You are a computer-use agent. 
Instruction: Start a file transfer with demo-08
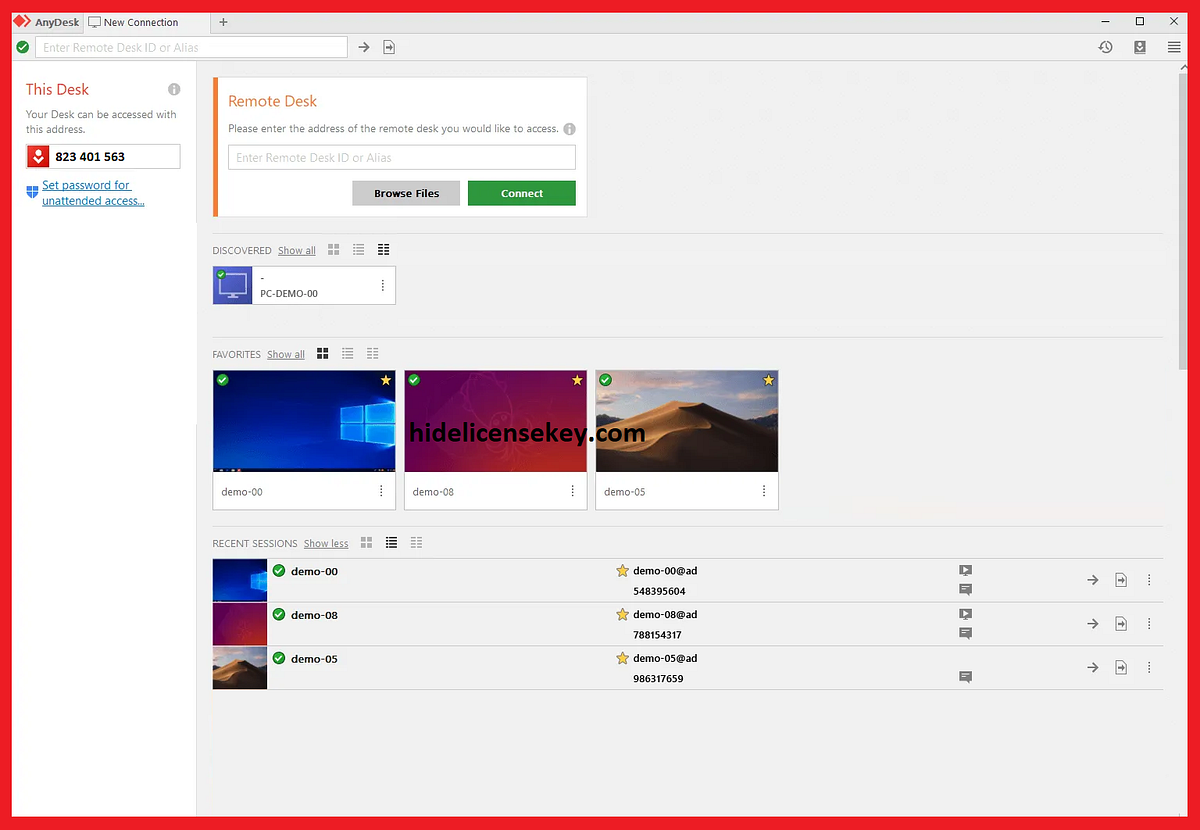pos(1121,623)
